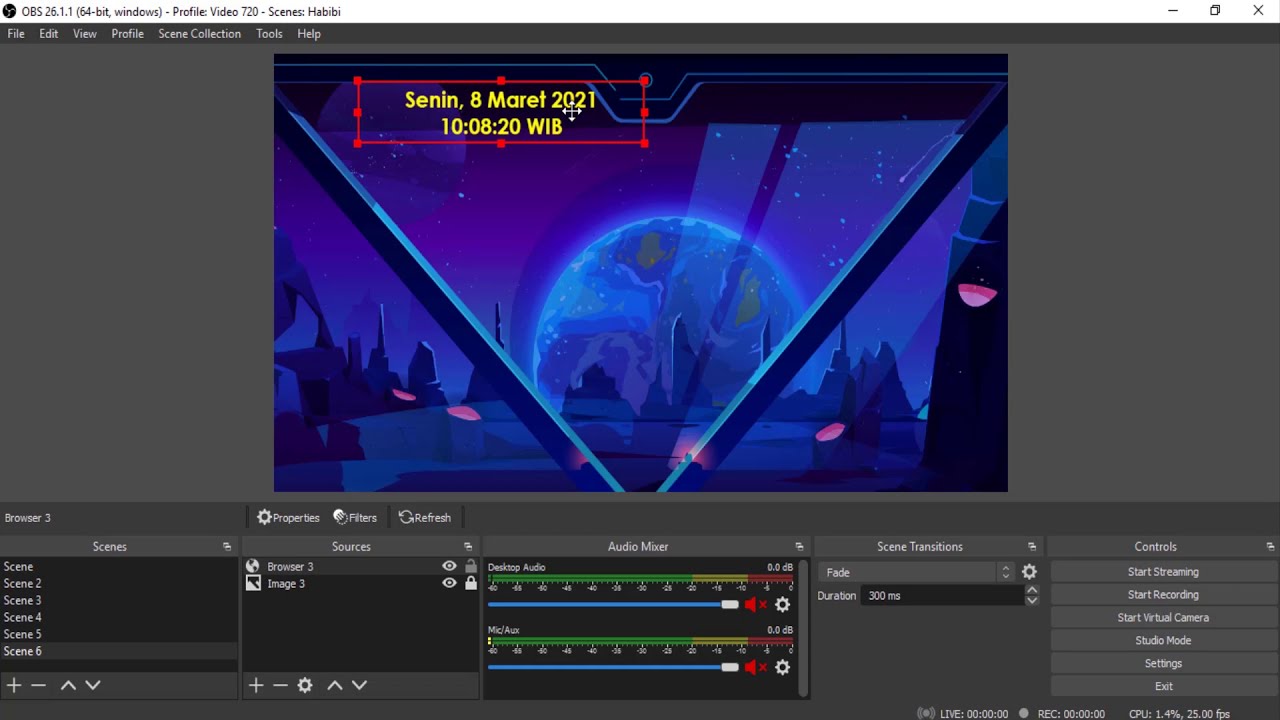
Task: Click the OBS application logo icon
Action: tap(10, 11)
